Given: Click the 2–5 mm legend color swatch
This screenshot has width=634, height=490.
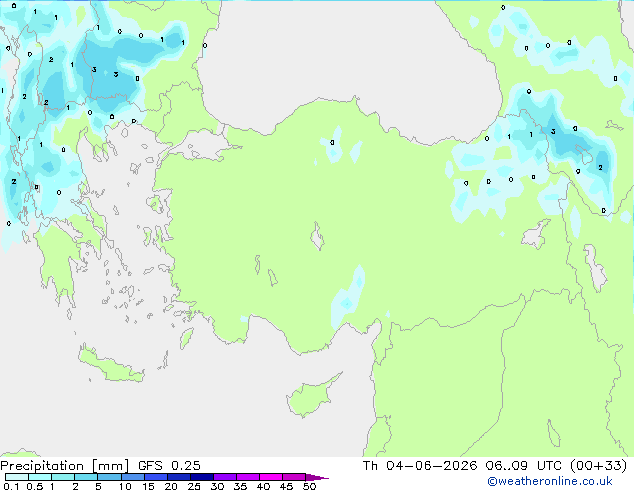Looking at the screenshot, I should tap(86, 477).
